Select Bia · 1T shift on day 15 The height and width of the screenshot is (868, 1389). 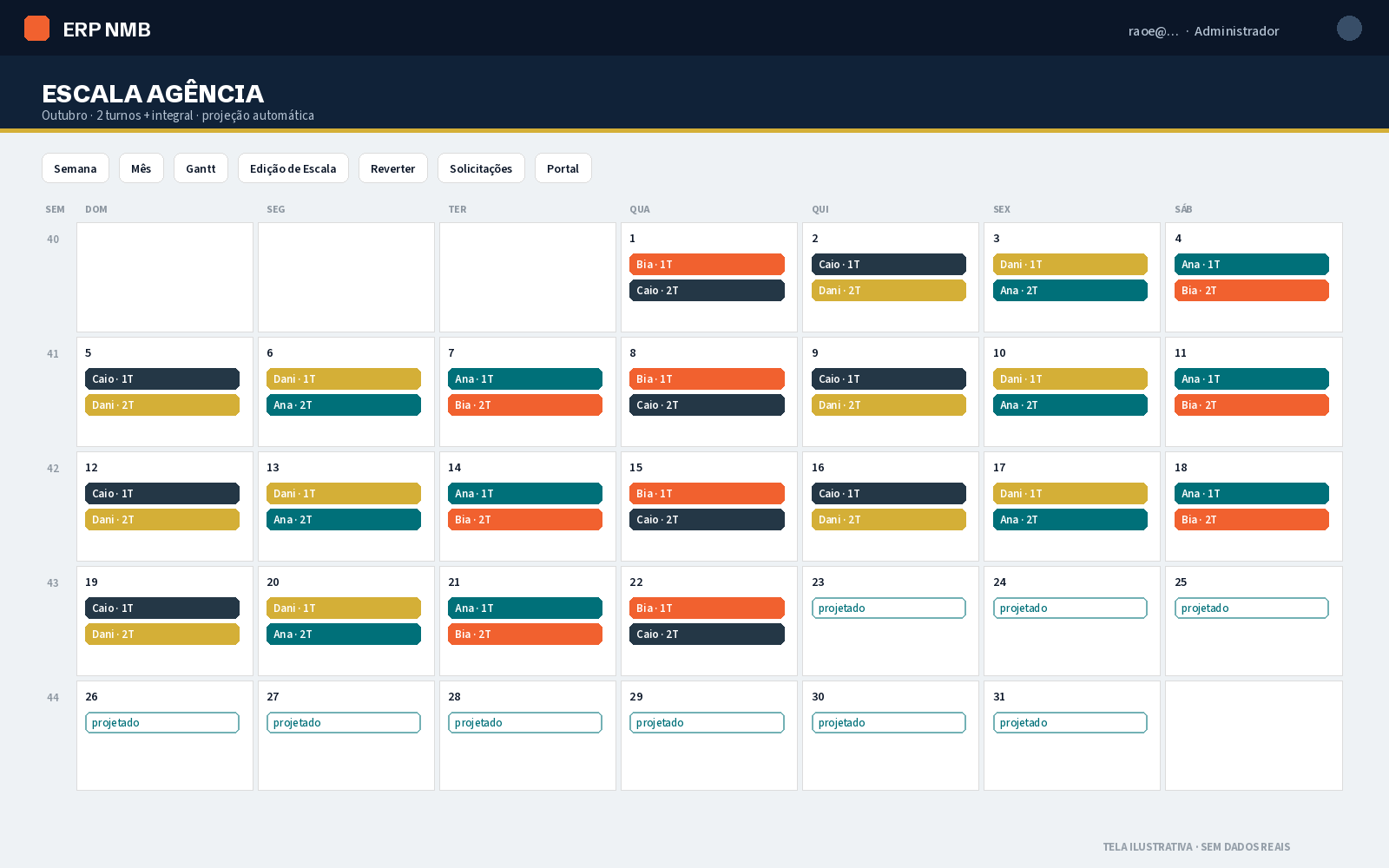point(707,494)
